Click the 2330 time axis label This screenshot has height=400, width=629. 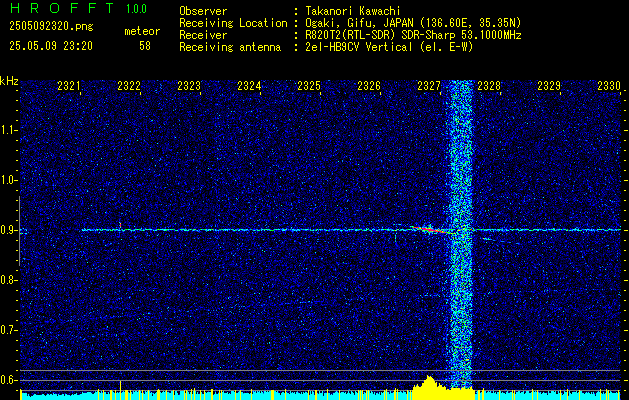click(x=609, y=86)
